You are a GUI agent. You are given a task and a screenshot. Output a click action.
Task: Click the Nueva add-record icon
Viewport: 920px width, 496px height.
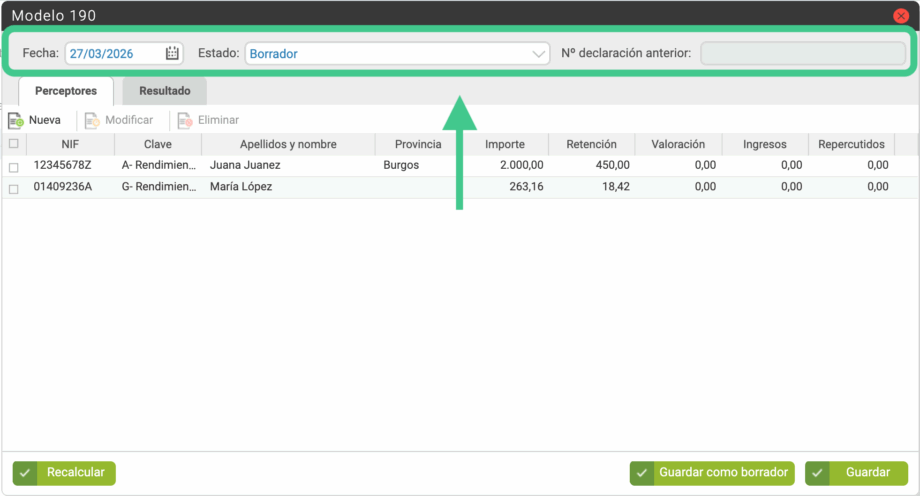pos(16,120)
